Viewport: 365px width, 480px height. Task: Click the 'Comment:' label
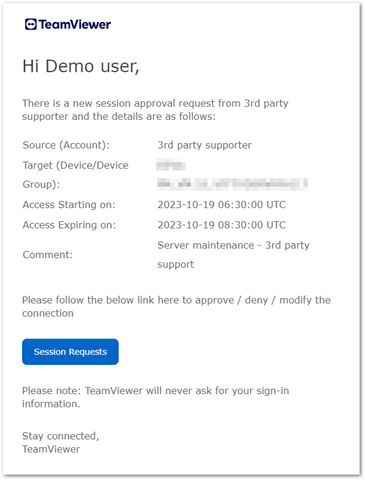48,255
